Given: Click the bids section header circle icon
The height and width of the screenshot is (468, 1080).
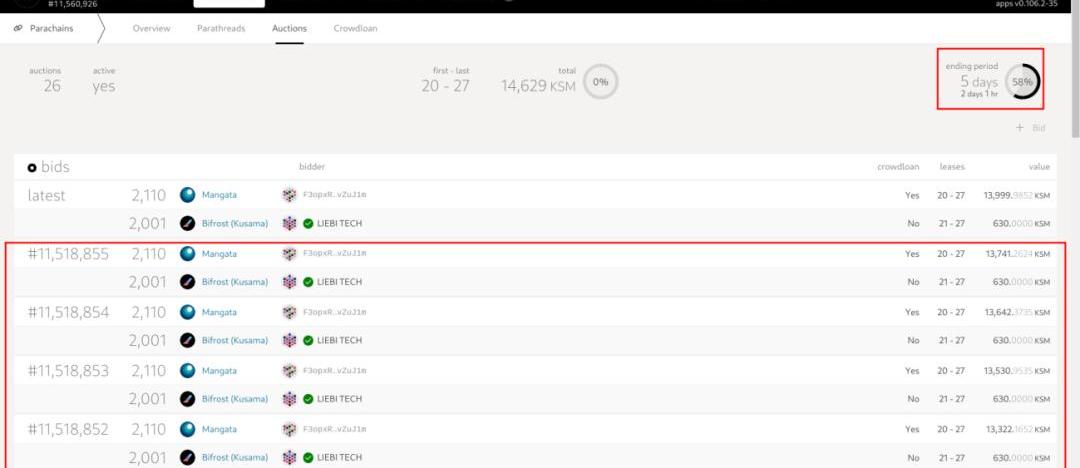Looking at the screenshot, I should click(32, 168).
